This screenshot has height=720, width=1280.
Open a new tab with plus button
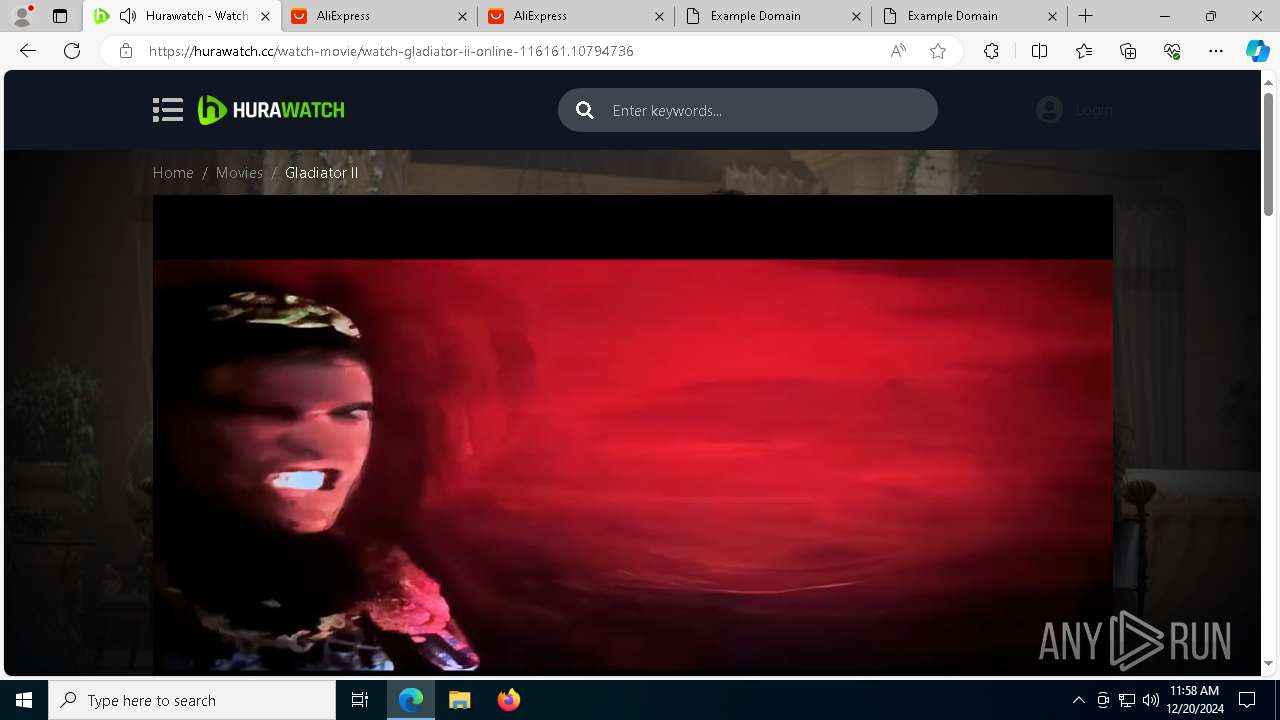click(x=1086, y=16)
